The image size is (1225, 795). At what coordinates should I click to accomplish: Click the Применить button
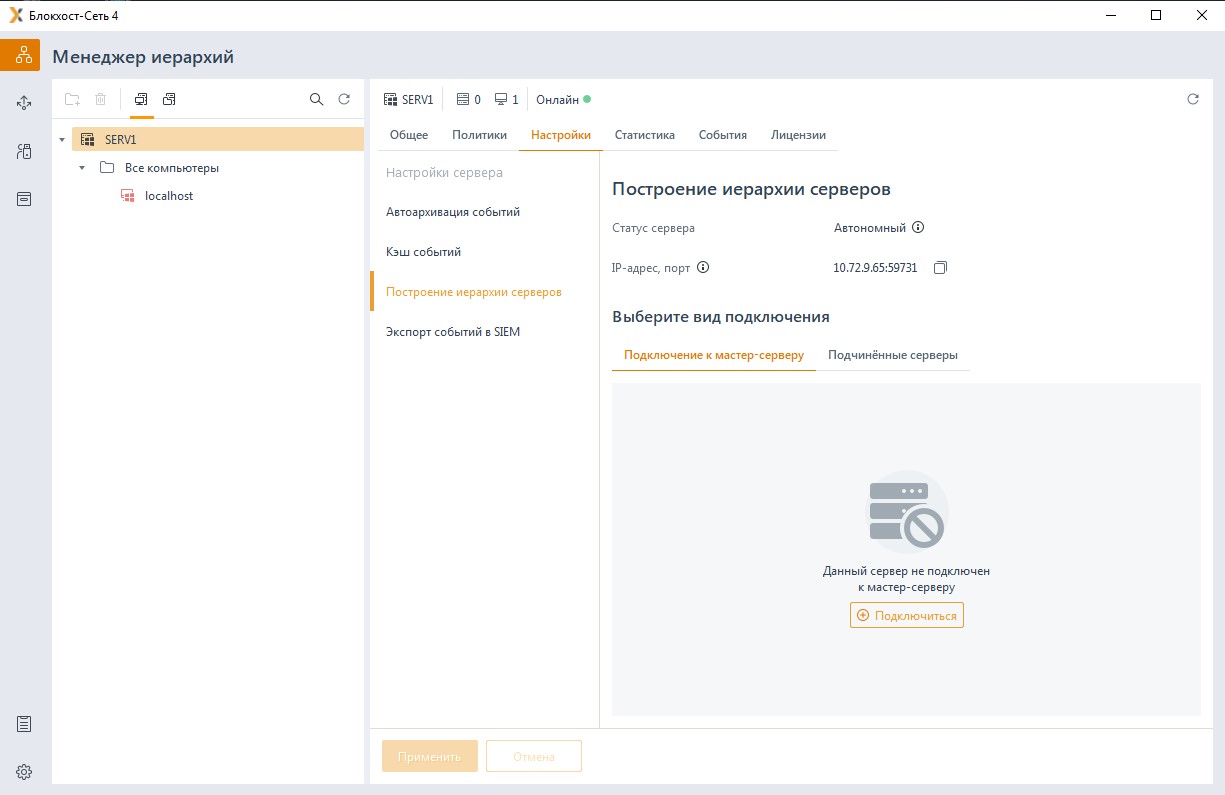click(x=430, y=756)
